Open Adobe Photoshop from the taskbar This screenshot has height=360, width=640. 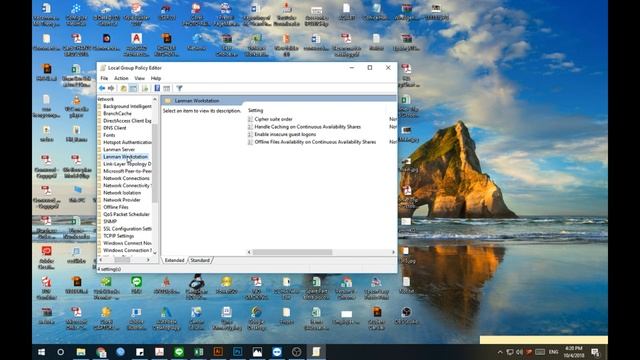(238, 352)
